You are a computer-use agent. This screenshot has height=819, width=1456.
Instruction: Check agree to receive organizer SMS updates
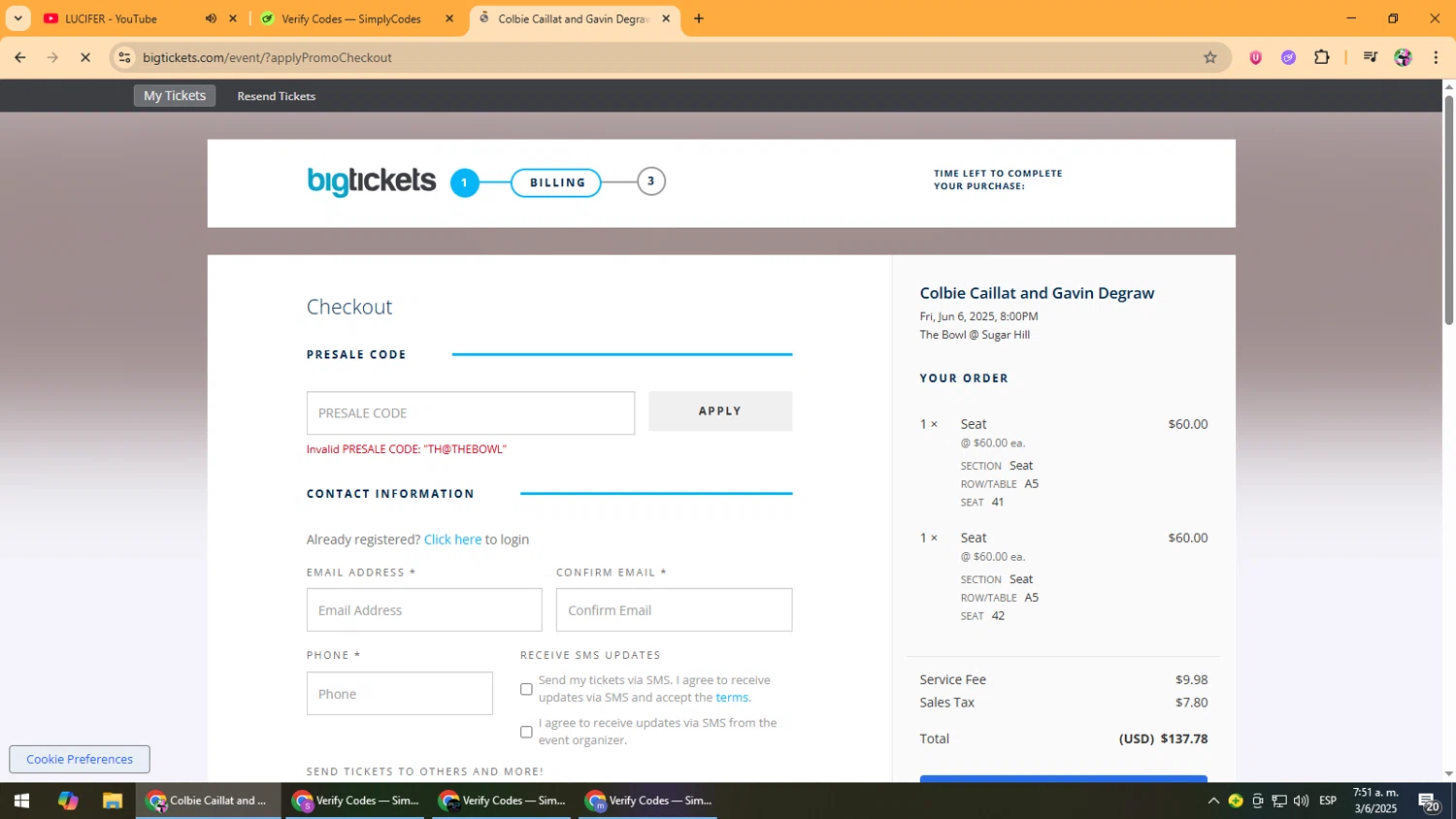[x=526, y=732]
